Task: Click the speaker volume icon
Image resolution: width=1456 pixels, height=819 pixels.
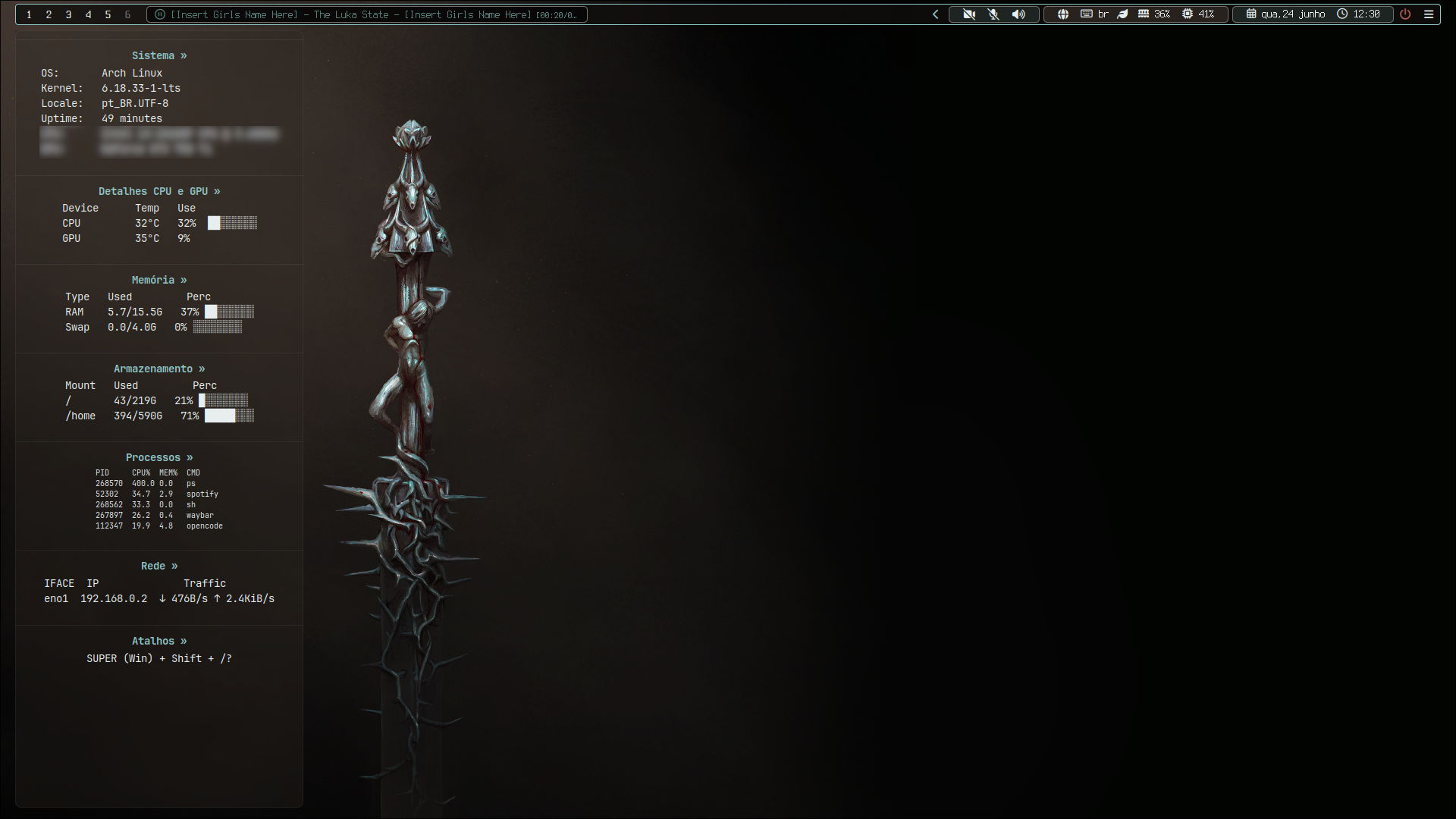Action: 1018,14
